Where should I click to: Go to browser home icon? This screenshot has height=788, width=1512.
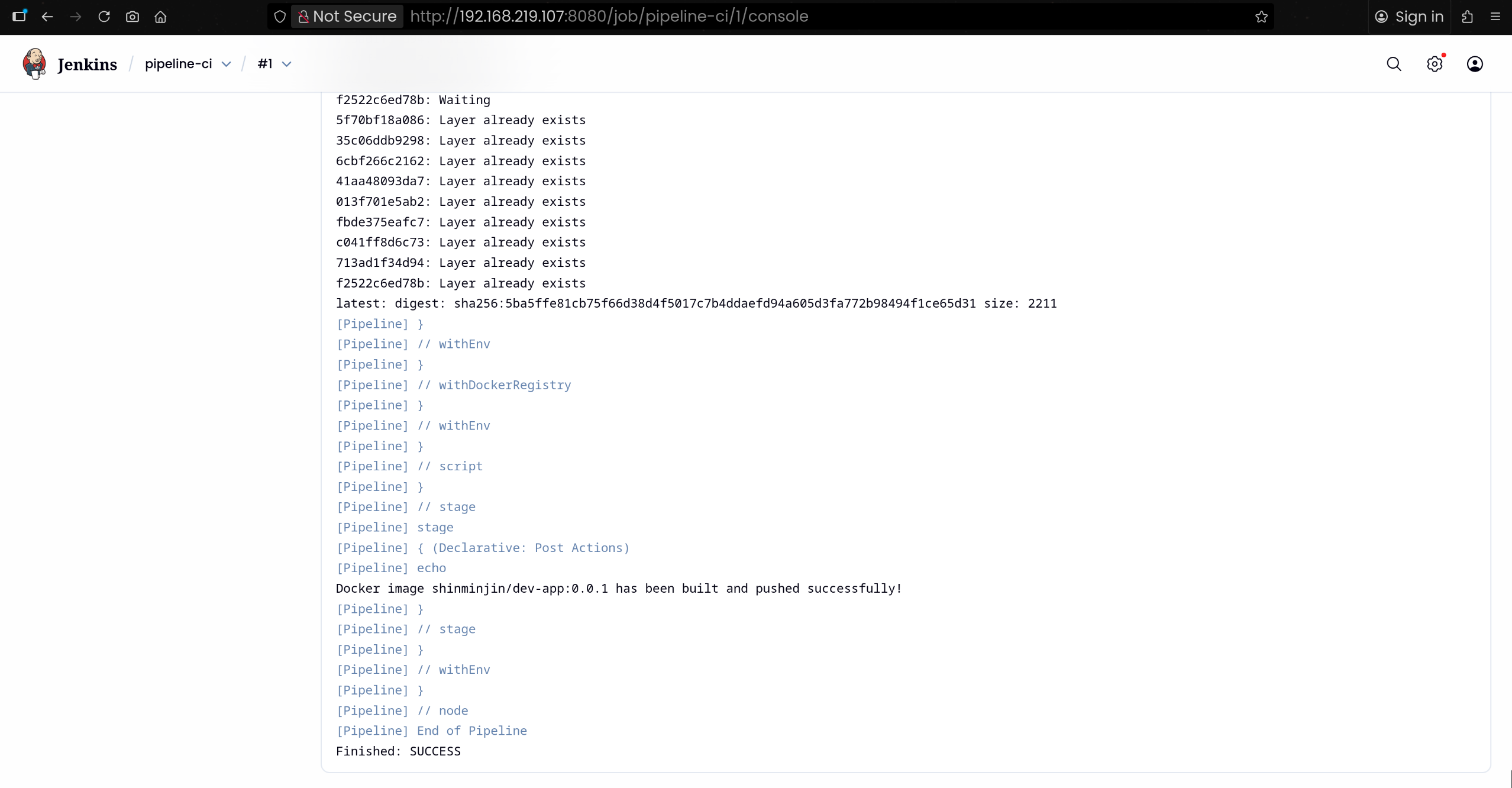point(160,17)
